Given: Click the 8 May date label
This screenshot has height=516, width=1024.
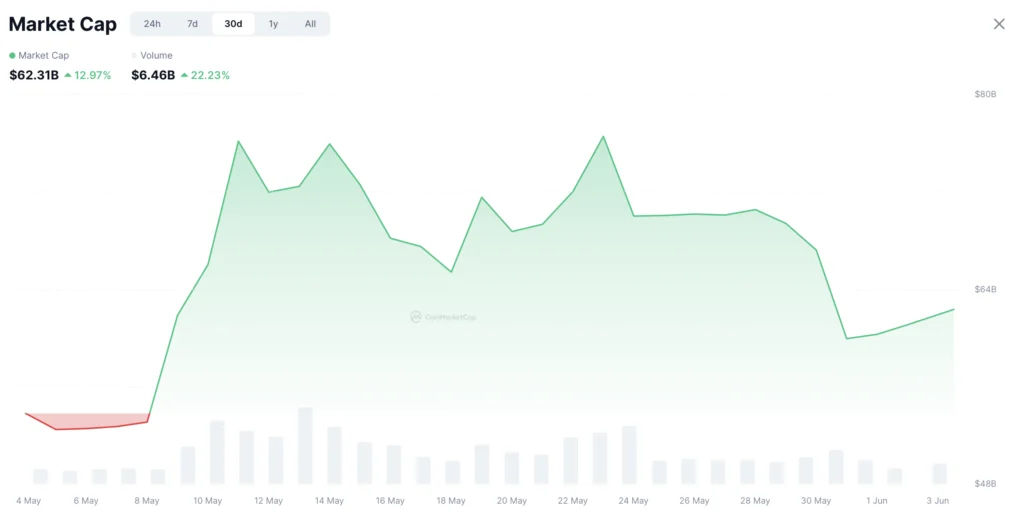Looking at the screenshot, I should 147,501.
